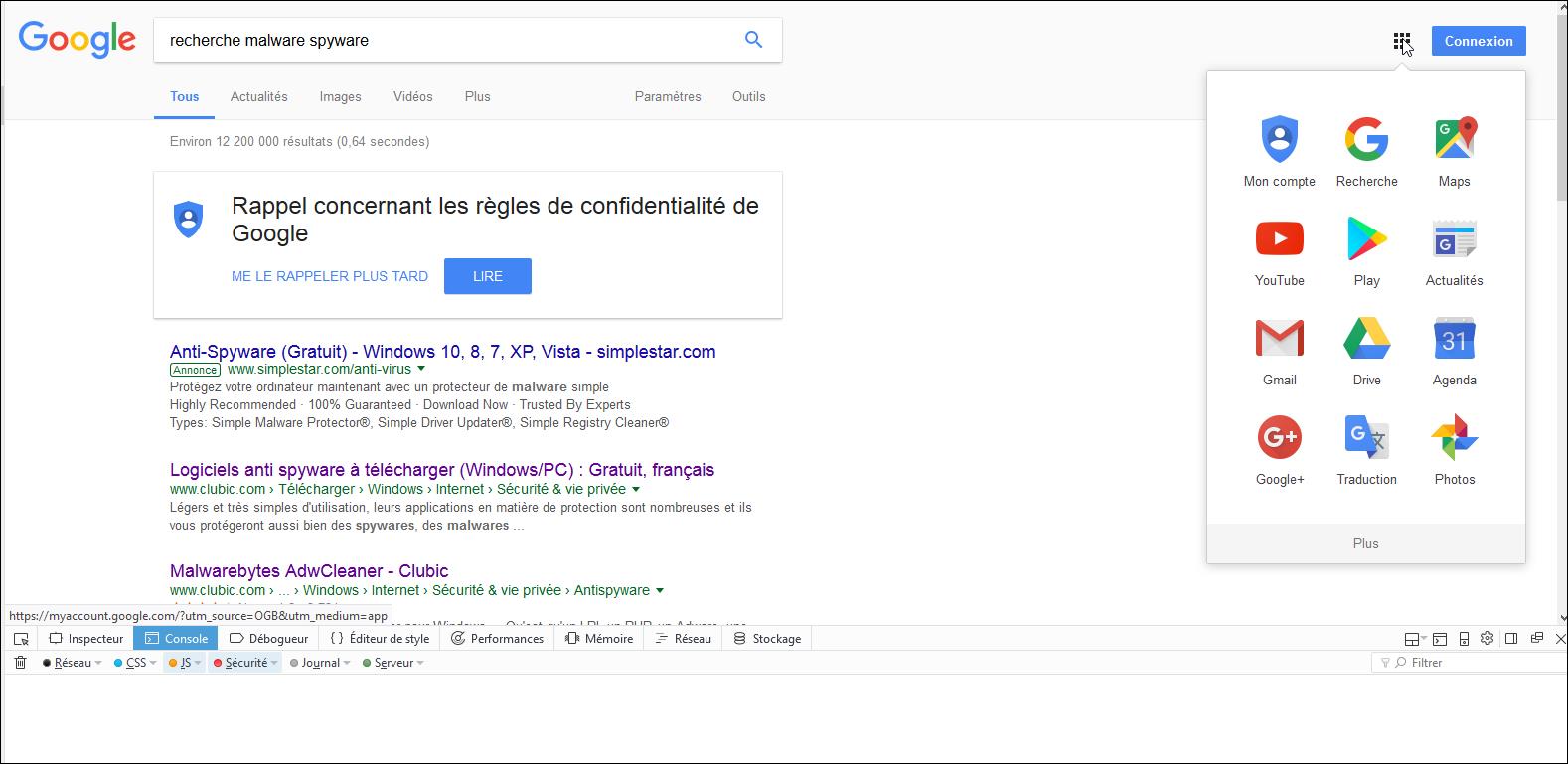Toggle the Réseau console filter
Image resolution: width=1568 pixels, height=764 pixels.
pyautogui.click(x=73, y=663)
